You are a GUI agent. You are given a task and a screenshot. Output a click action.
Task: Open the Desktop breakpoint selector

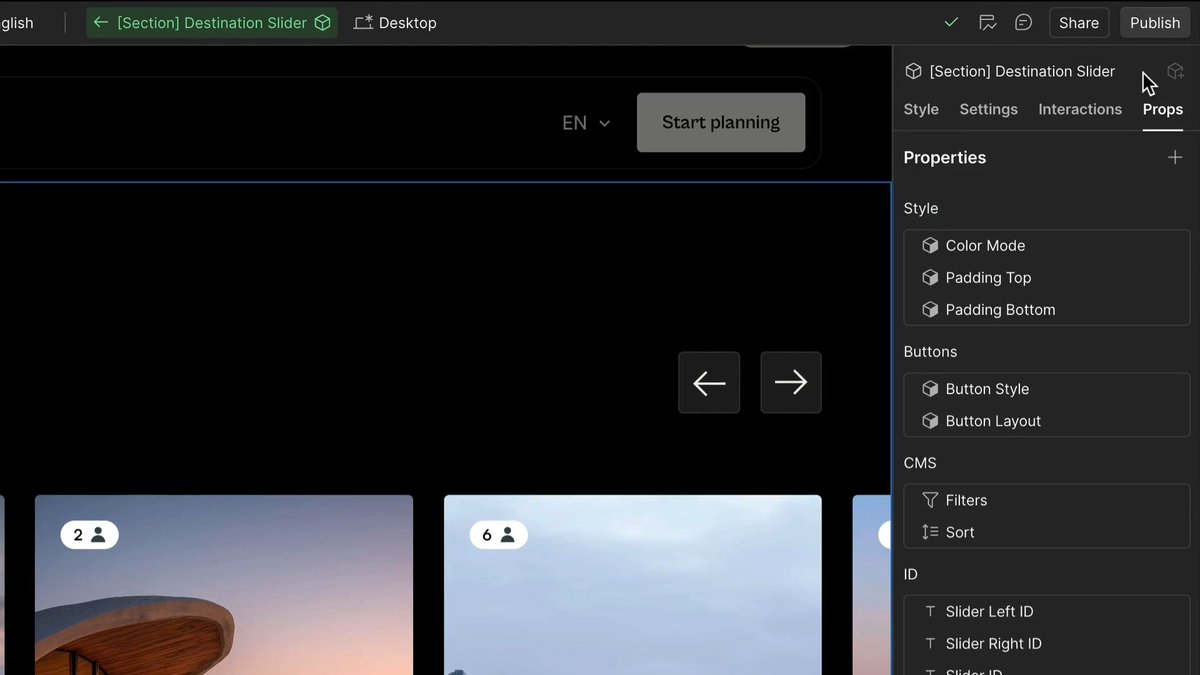pyautogui.click(x=395, y=22)
